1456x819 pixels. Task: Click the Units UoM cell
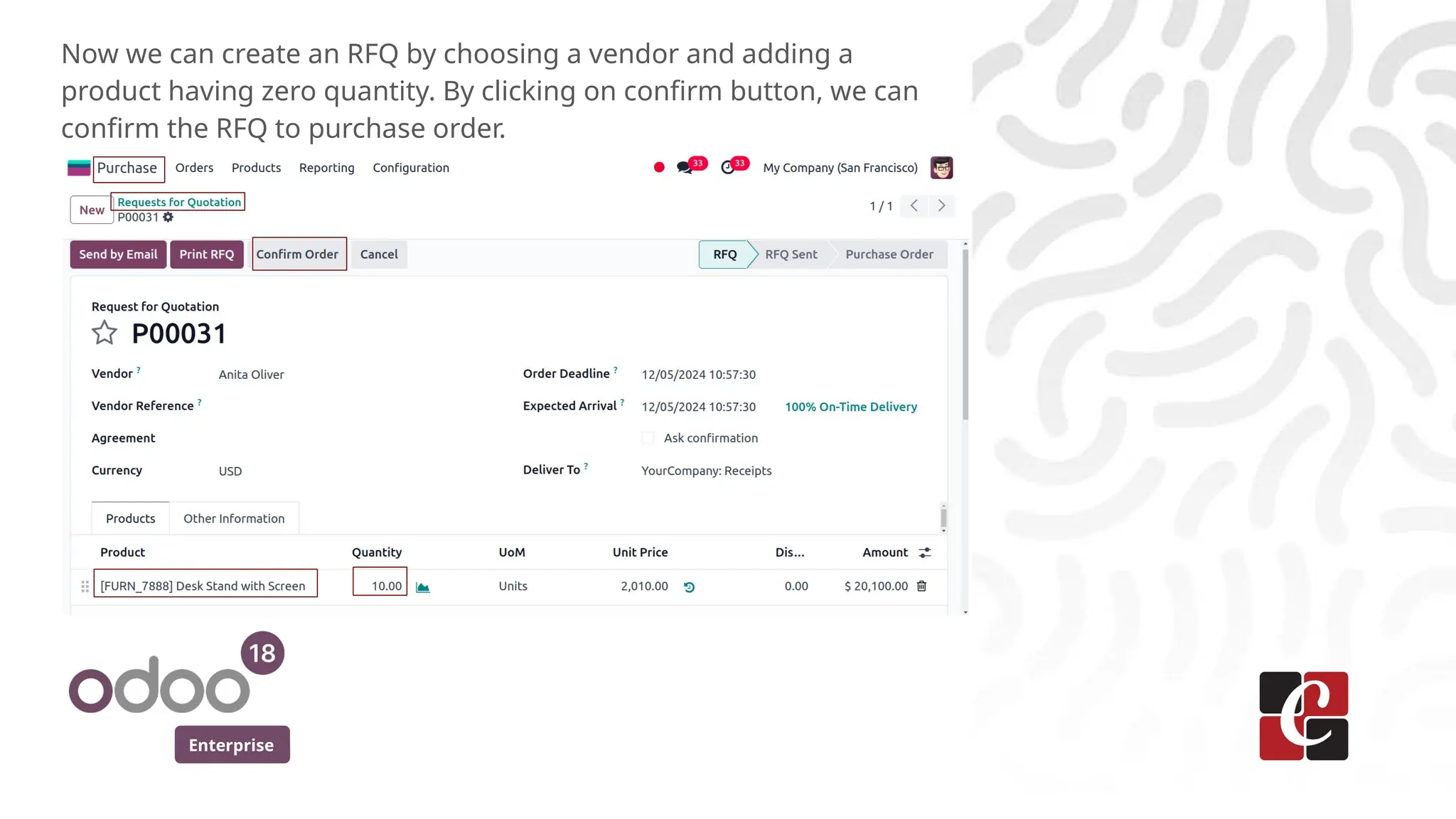[x=513, y=586]
